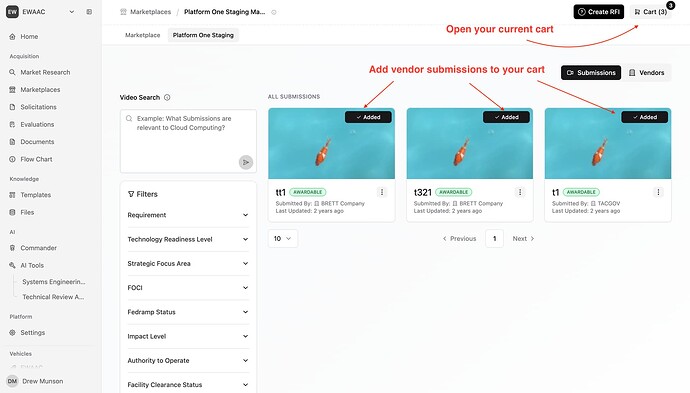Open more options menu for t1

658,192
